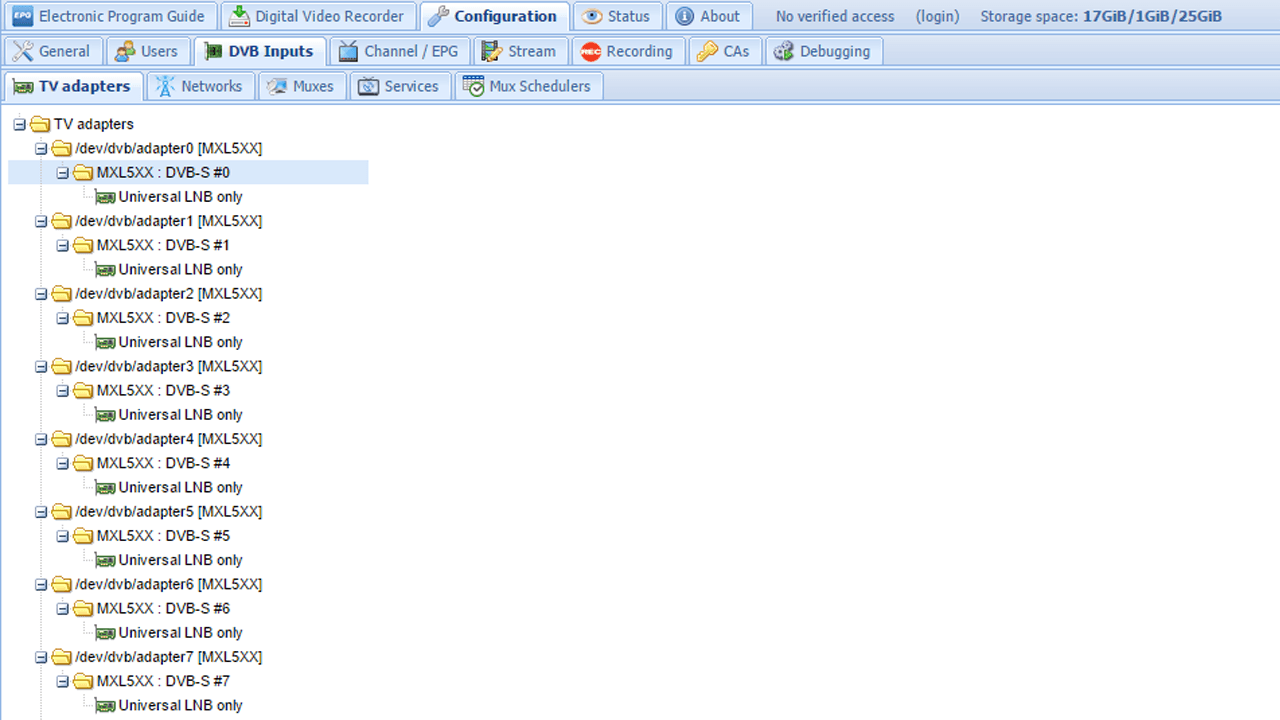Open the Muxes tab

(302, 86)
